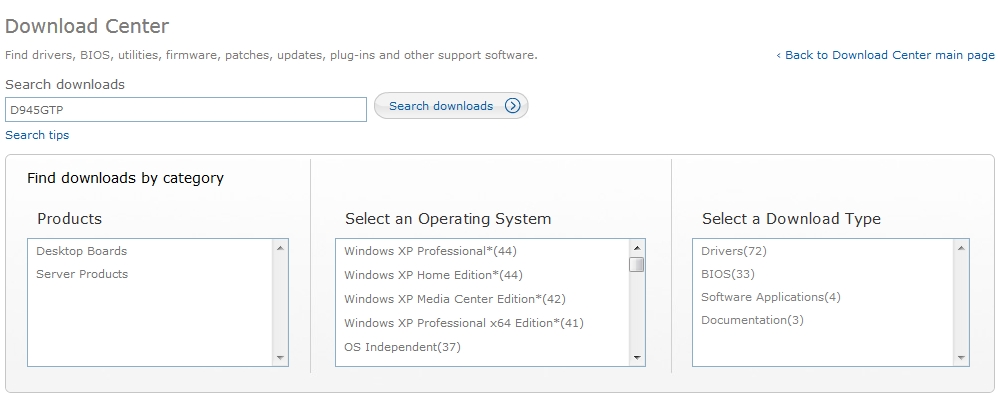Choose BIOS(33) download type
Image resolution: width=998 pixels, height=404 pixels.
728,274
